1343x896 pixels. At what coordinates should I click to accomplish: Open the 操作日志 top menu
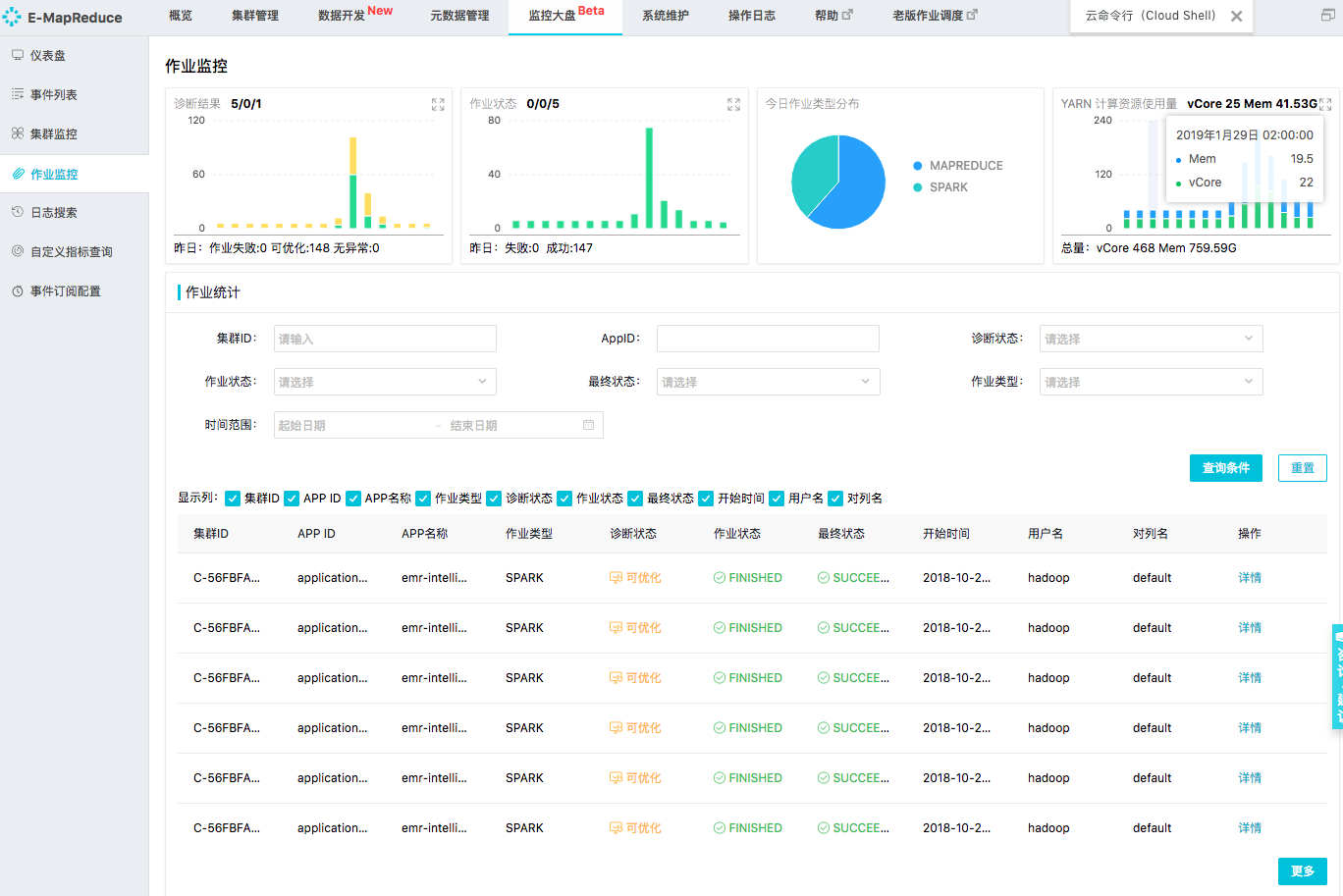(752, 16)
